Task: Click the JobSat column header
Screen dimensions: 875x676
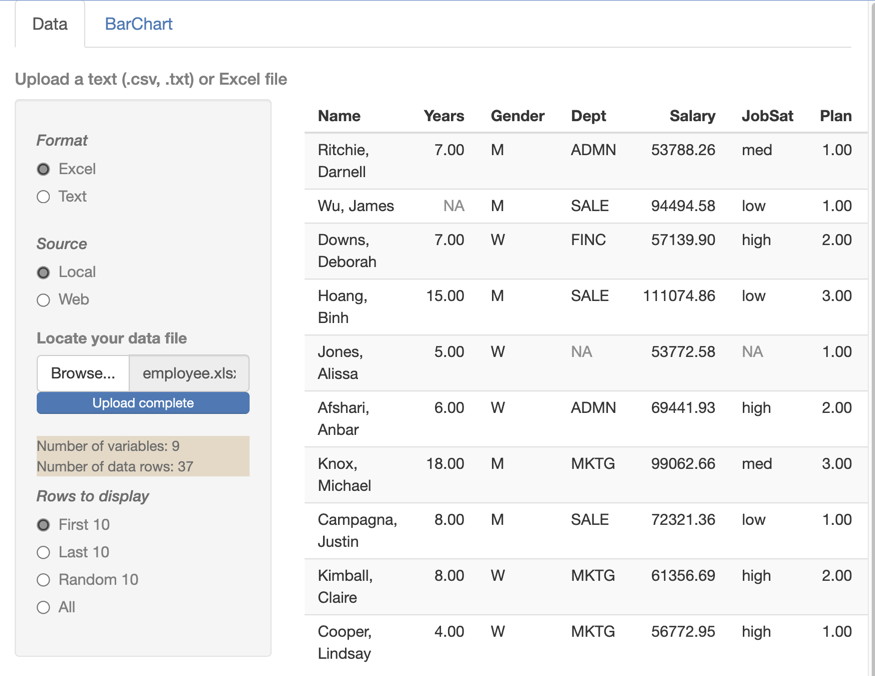Action: pos(767,116)
